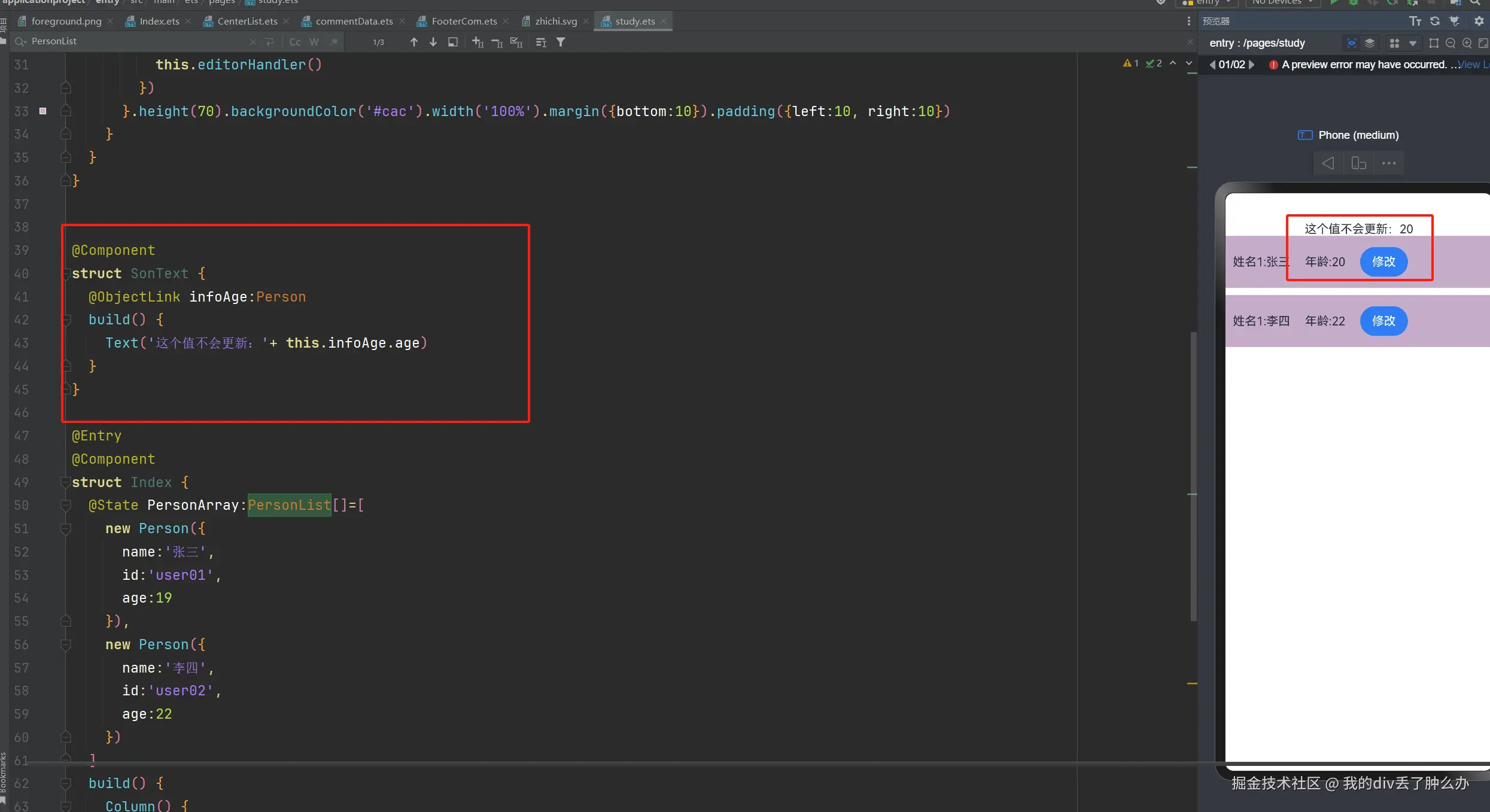Screen dimensions: 1490x812
Task: Toggle whole words W search option
Action: 314,42
